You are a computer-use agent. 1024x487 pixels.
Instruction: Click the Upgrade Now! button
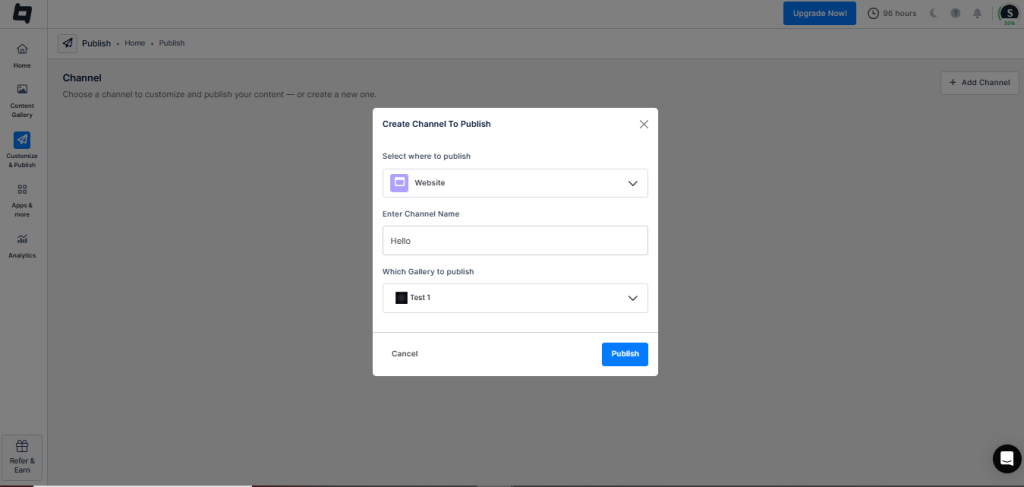point(820,13)
